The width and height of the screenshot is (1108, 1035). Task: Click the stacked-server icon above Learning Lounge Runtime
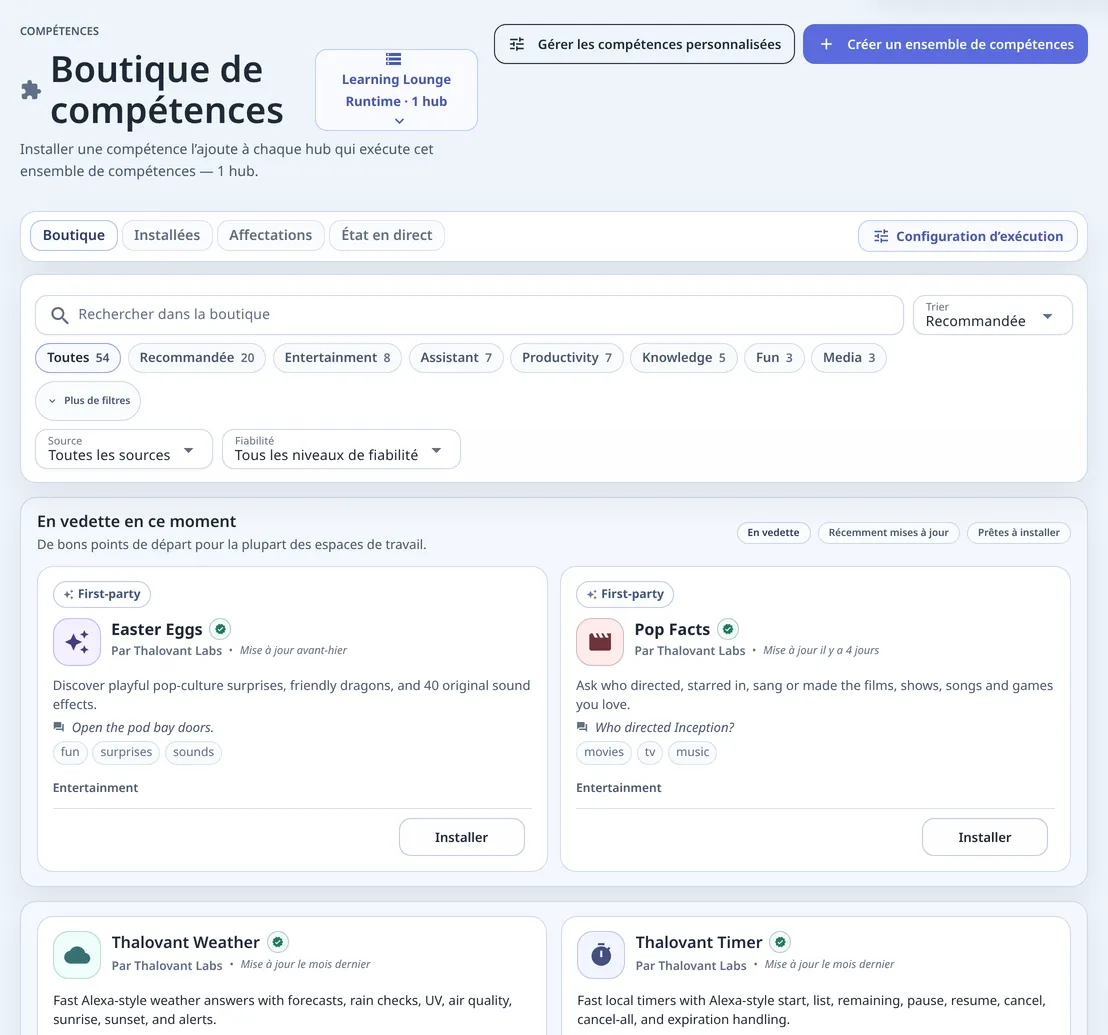point(394,59)
